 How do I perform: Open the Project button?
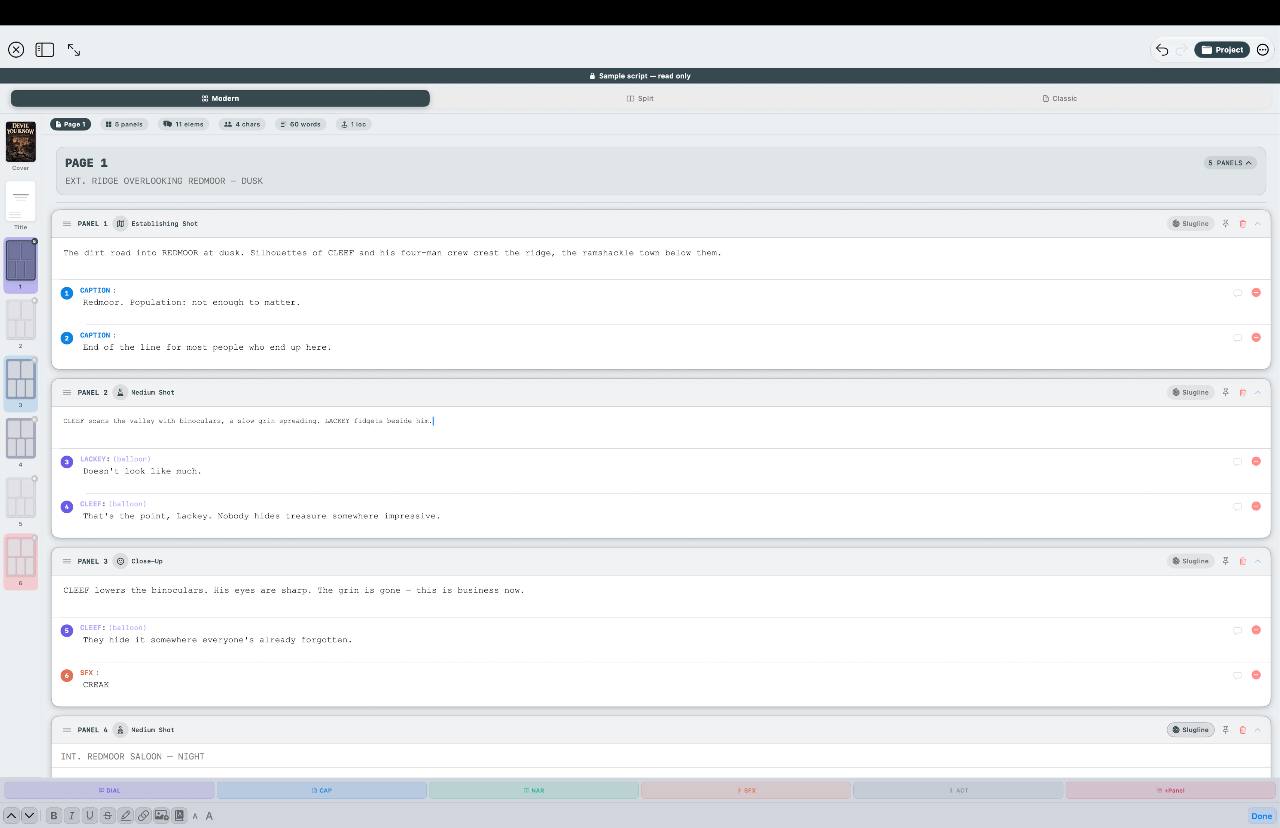[1222, 50]
